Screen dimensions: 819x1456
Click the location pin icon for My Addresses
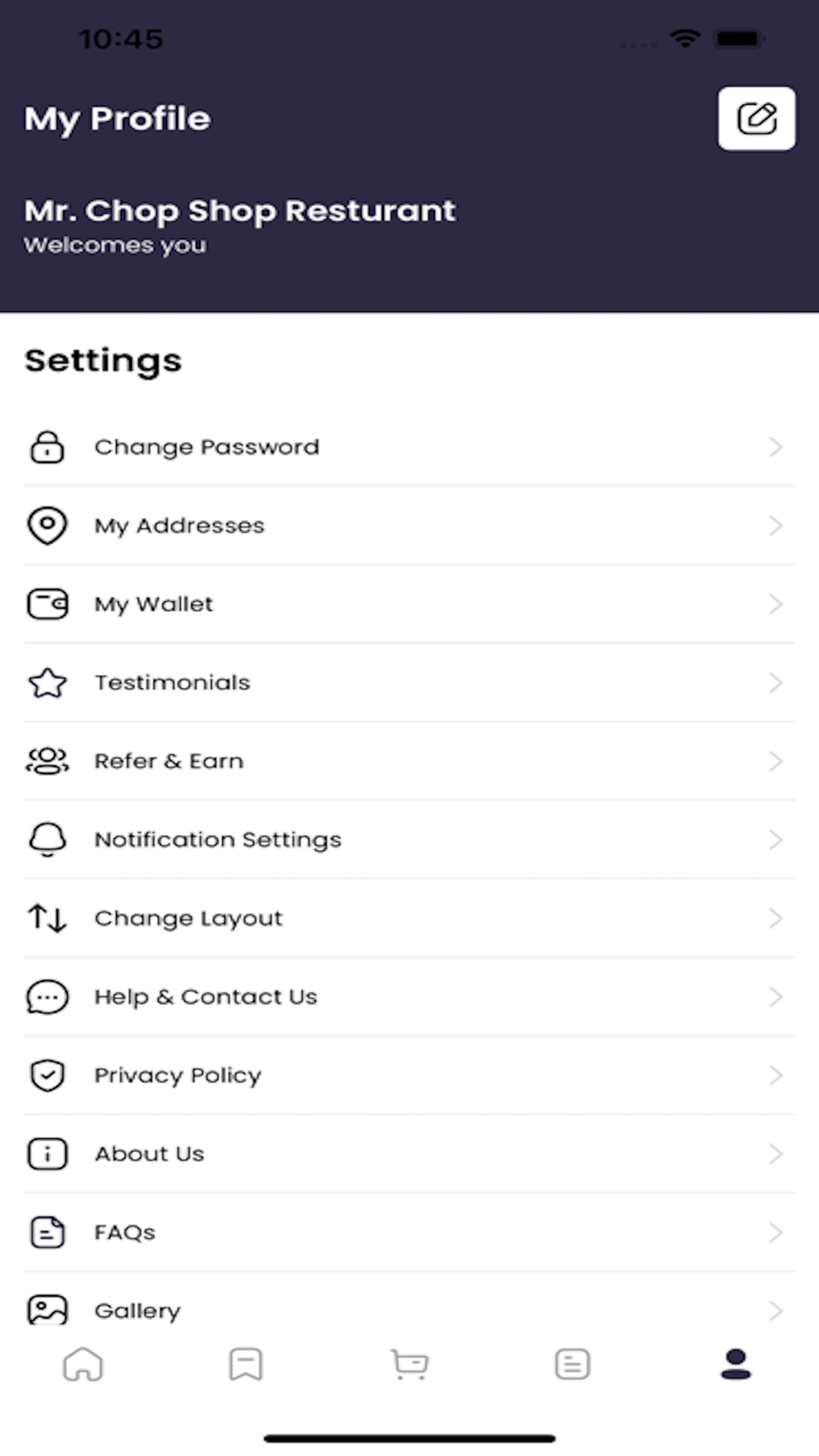click(48, 526)
